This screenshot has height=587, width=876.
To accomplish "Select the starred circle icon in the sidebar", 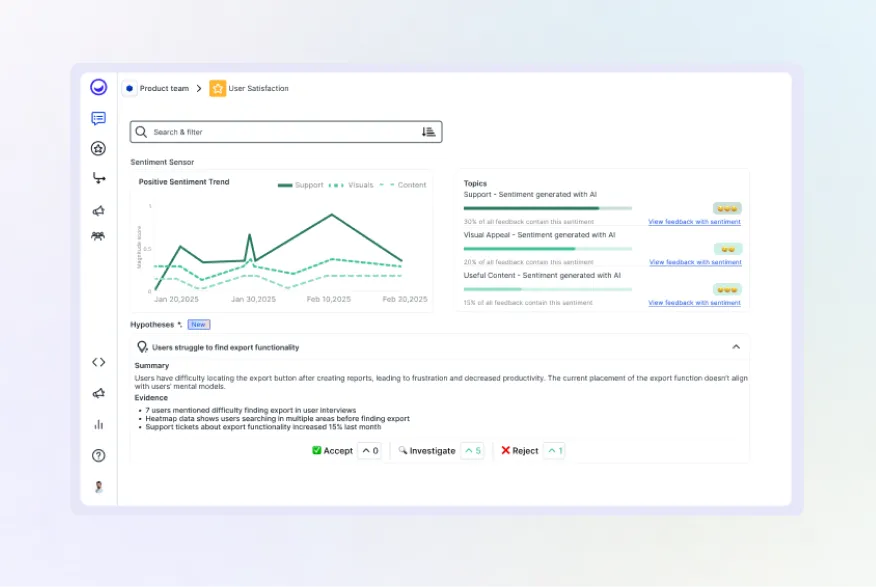I will pyautogui.click(x=98, y=148).
